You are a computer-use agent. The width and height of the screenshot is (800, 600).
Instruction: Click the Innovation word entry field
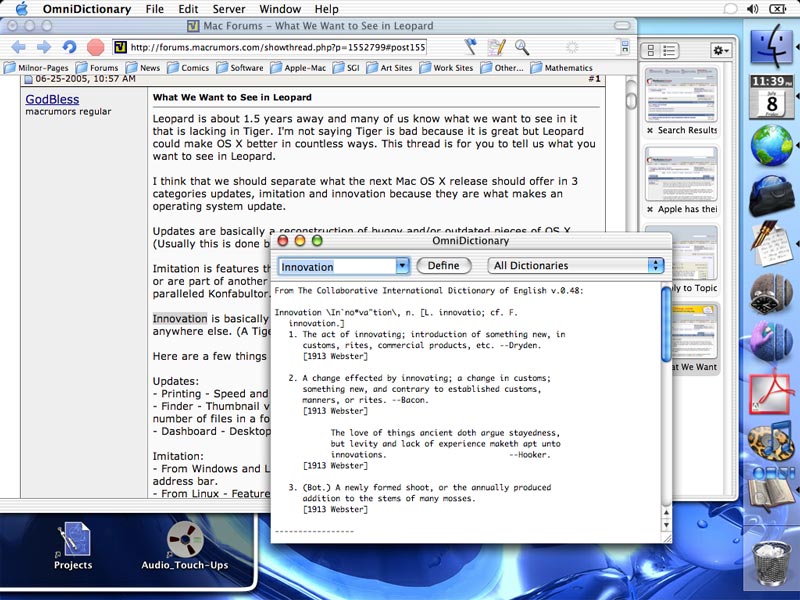tap(337, 267)
